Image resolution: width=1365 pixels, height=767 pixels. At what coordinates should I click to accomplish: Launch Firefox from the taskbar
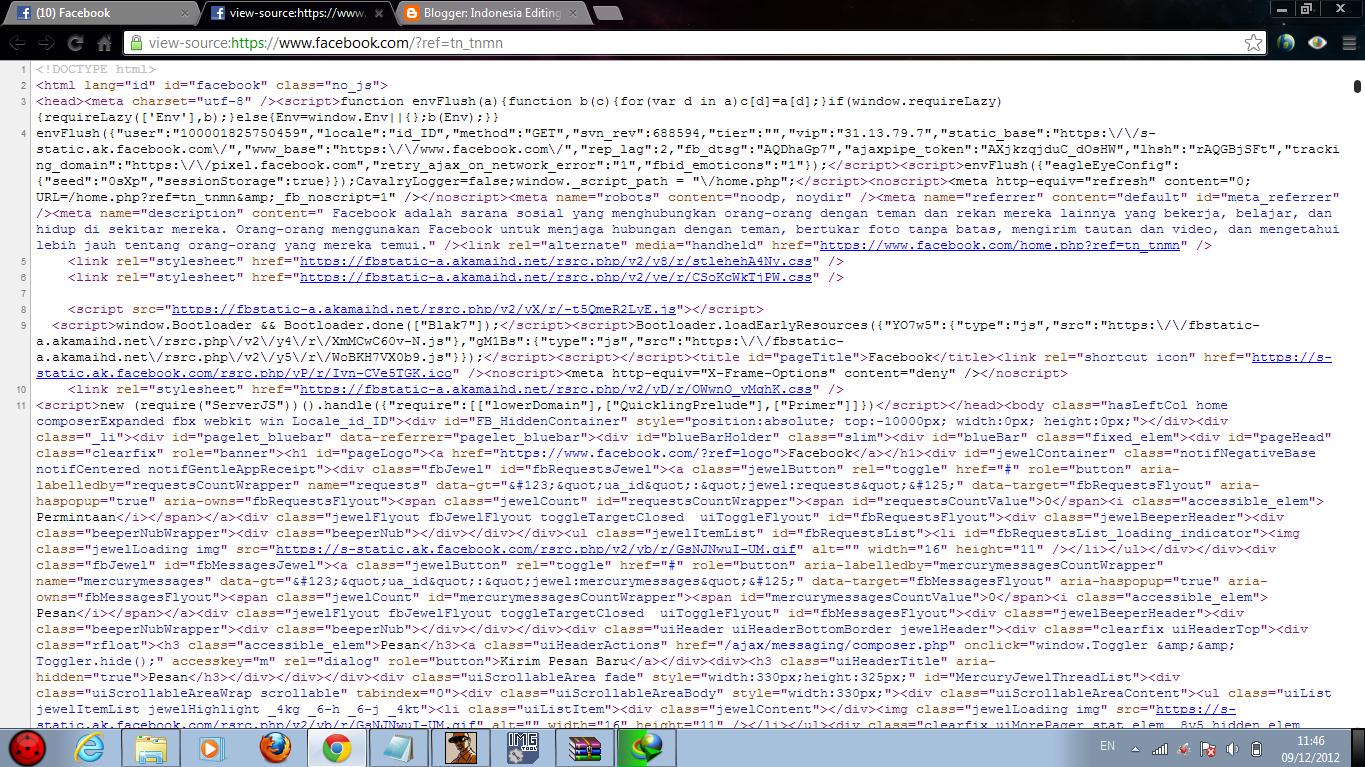pyautogui.click(x=275, y=747)
